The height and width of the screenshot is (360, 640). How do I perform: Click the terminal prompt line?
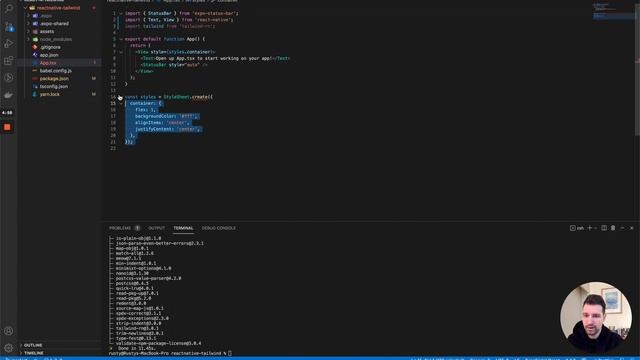[170, 353]
